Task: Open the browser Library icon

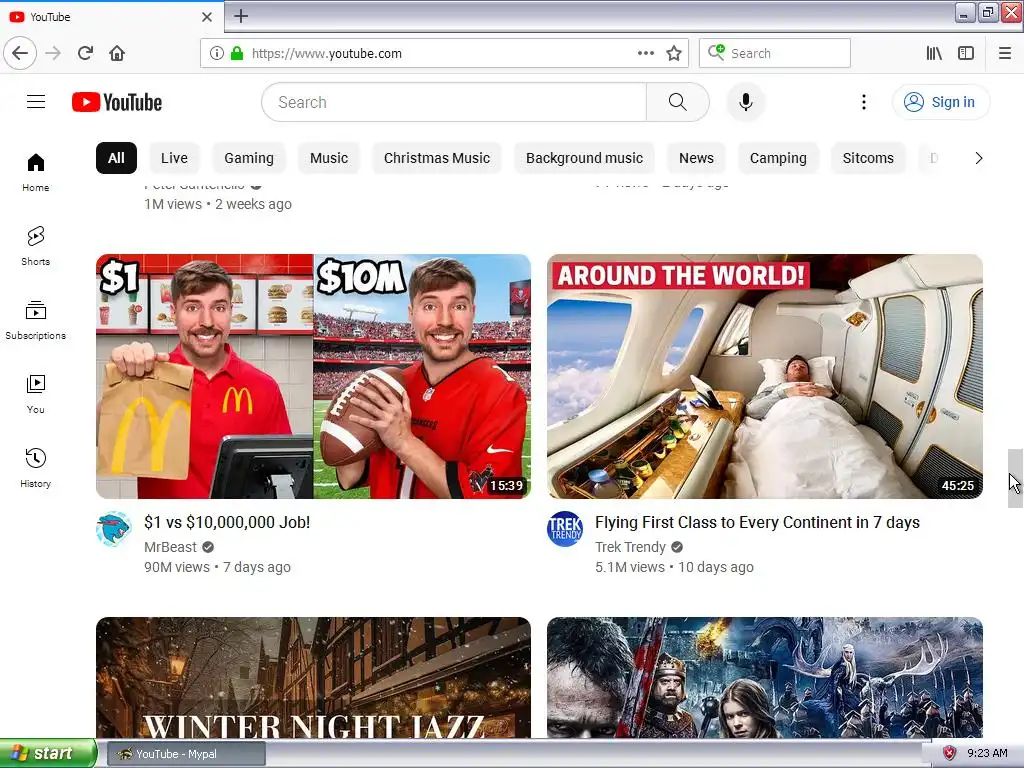Action: click(934, 53)
